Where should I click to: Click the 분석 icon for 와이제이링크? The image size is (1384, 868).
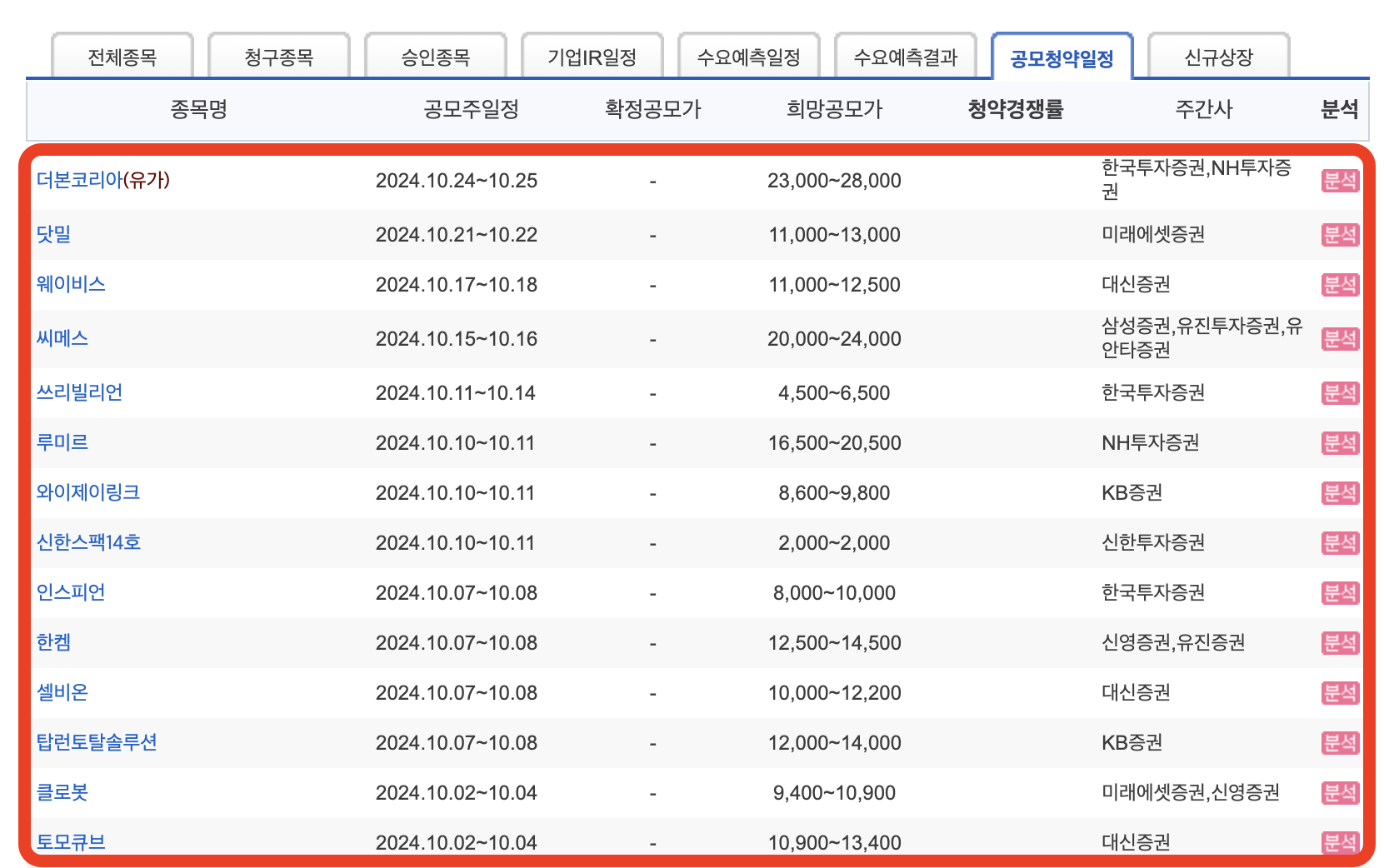(1340, 493)
